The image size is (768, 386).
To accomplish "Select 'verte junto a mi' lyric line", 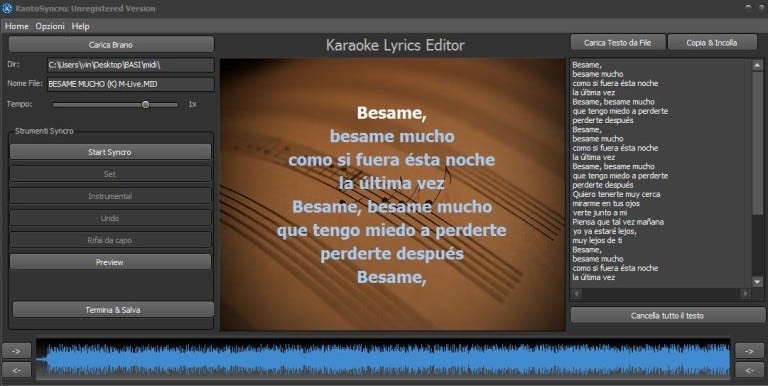I will (600, 213).
